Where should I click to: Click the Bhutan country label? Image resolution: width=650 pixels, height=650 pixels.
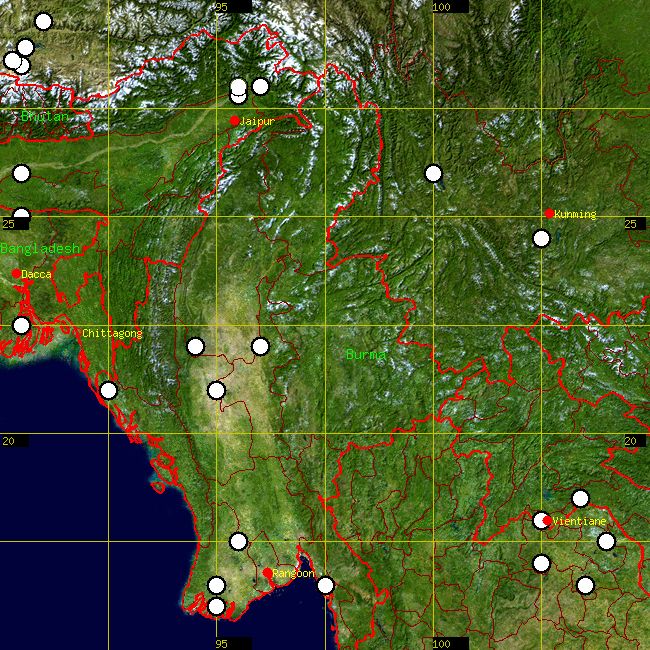coord(45,116)
